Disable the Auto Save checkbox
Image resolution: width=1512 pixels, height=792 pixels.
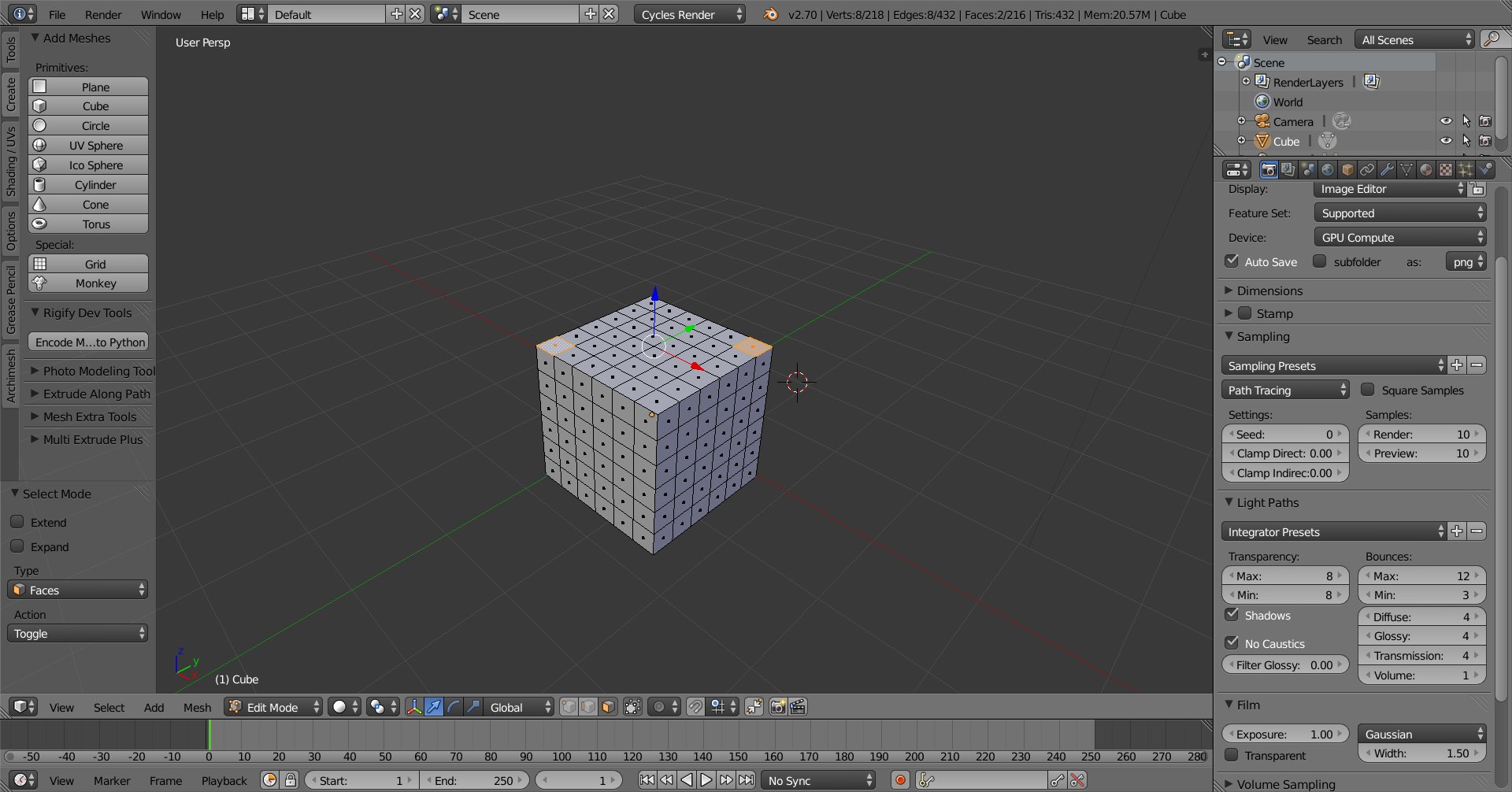coord(1232,261)
